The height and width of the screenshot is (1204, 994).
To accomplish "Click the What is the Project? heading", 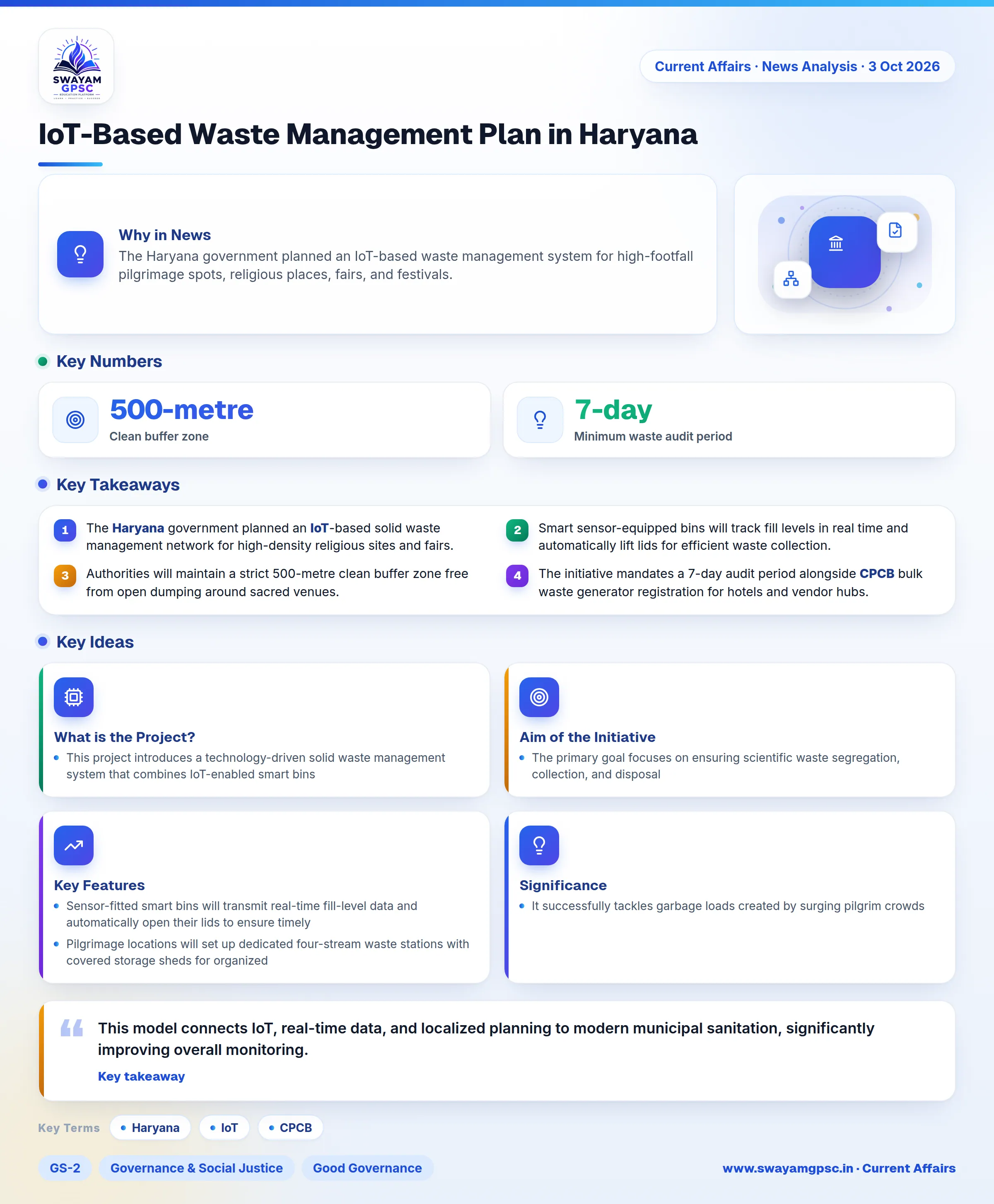I will pos(125,737).
